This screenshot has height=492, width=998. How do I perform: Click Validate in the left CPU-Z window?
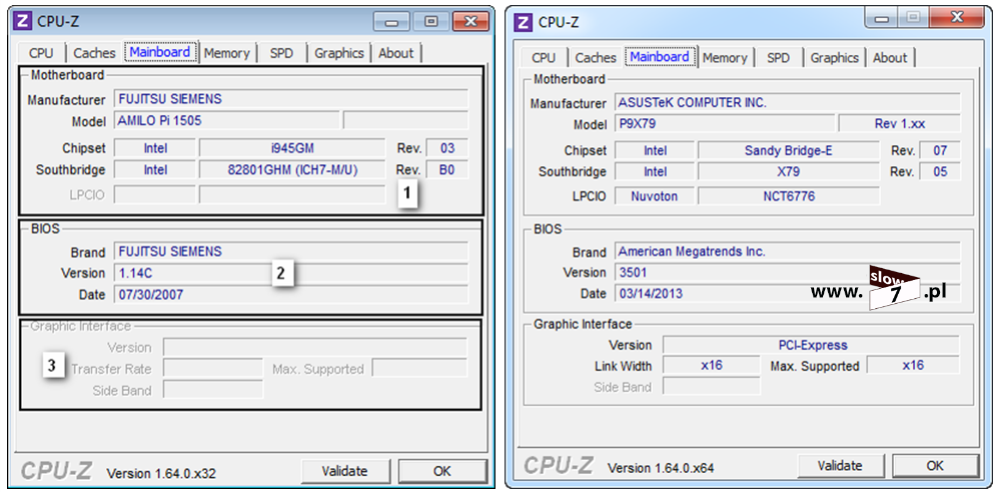[344, 471]
